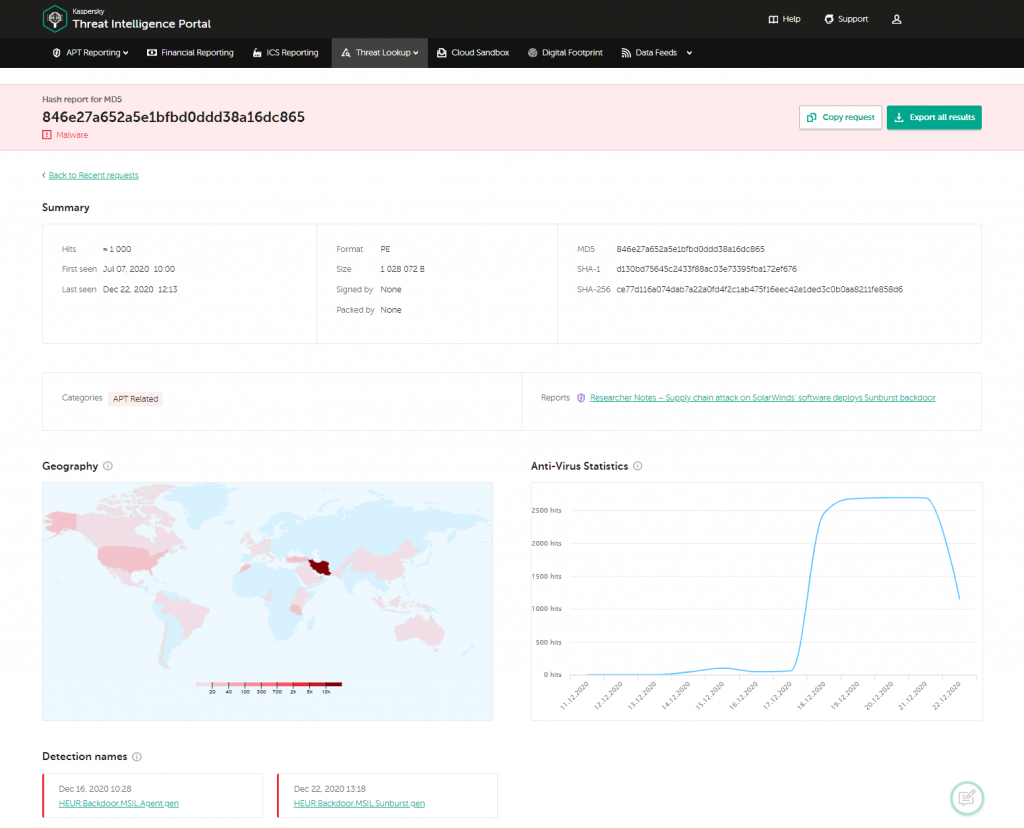Open the user account profile icon
The height and width of the screenshot is (828, 1024).
897,19
